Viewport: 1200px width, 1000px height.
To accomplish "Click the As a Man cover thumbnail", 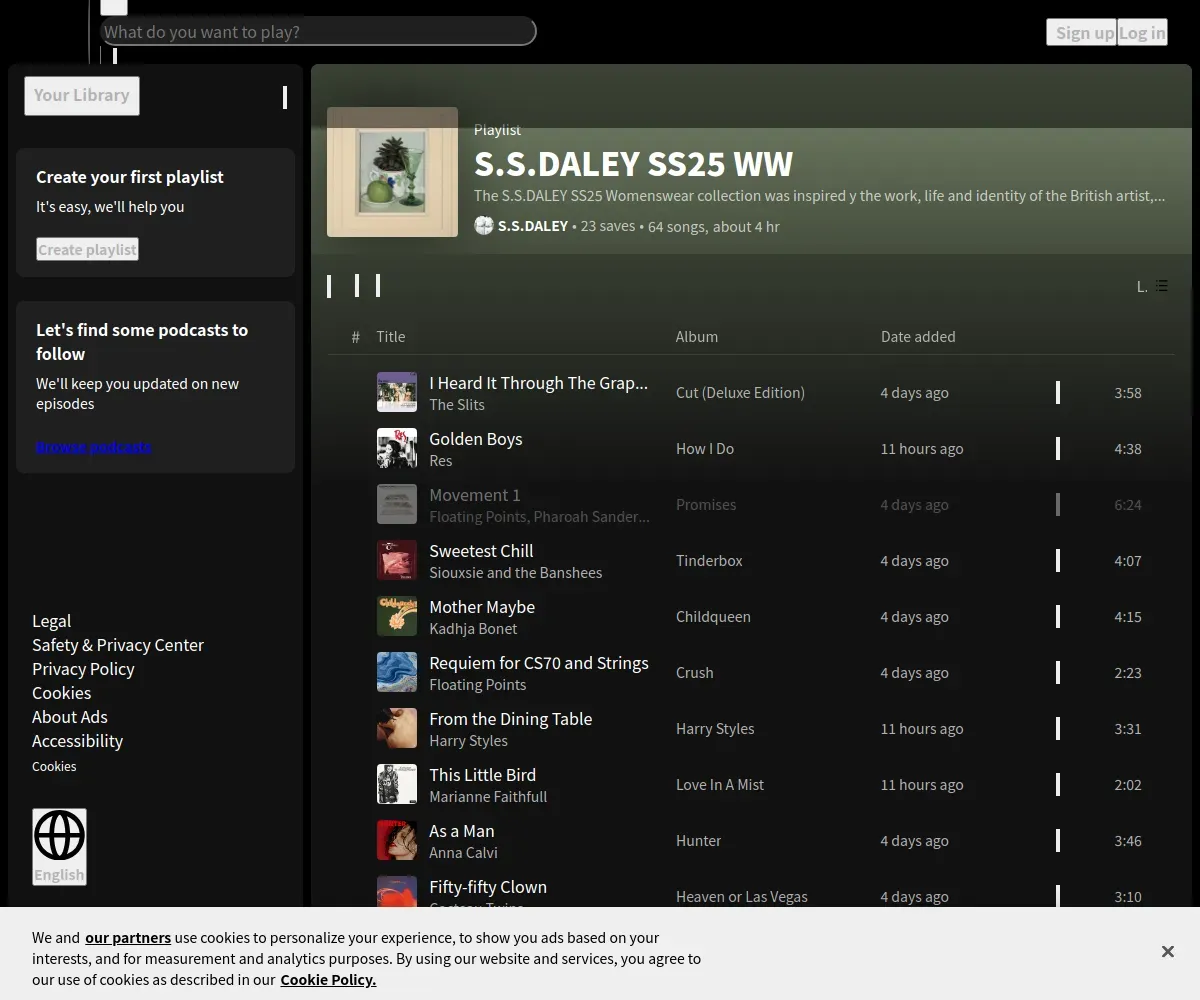I will pos(397,840).
